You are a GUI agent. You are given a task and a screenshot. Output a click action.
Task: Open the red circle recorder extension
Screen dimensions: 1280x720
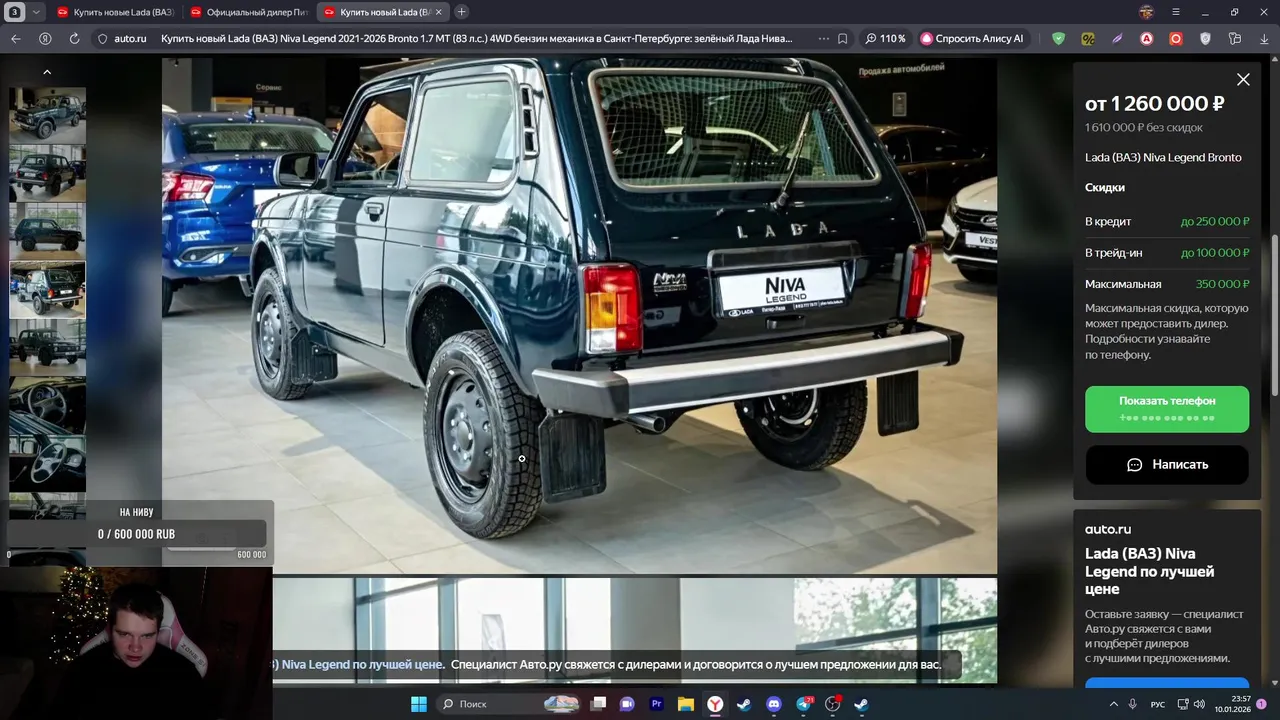(1176, 39)
